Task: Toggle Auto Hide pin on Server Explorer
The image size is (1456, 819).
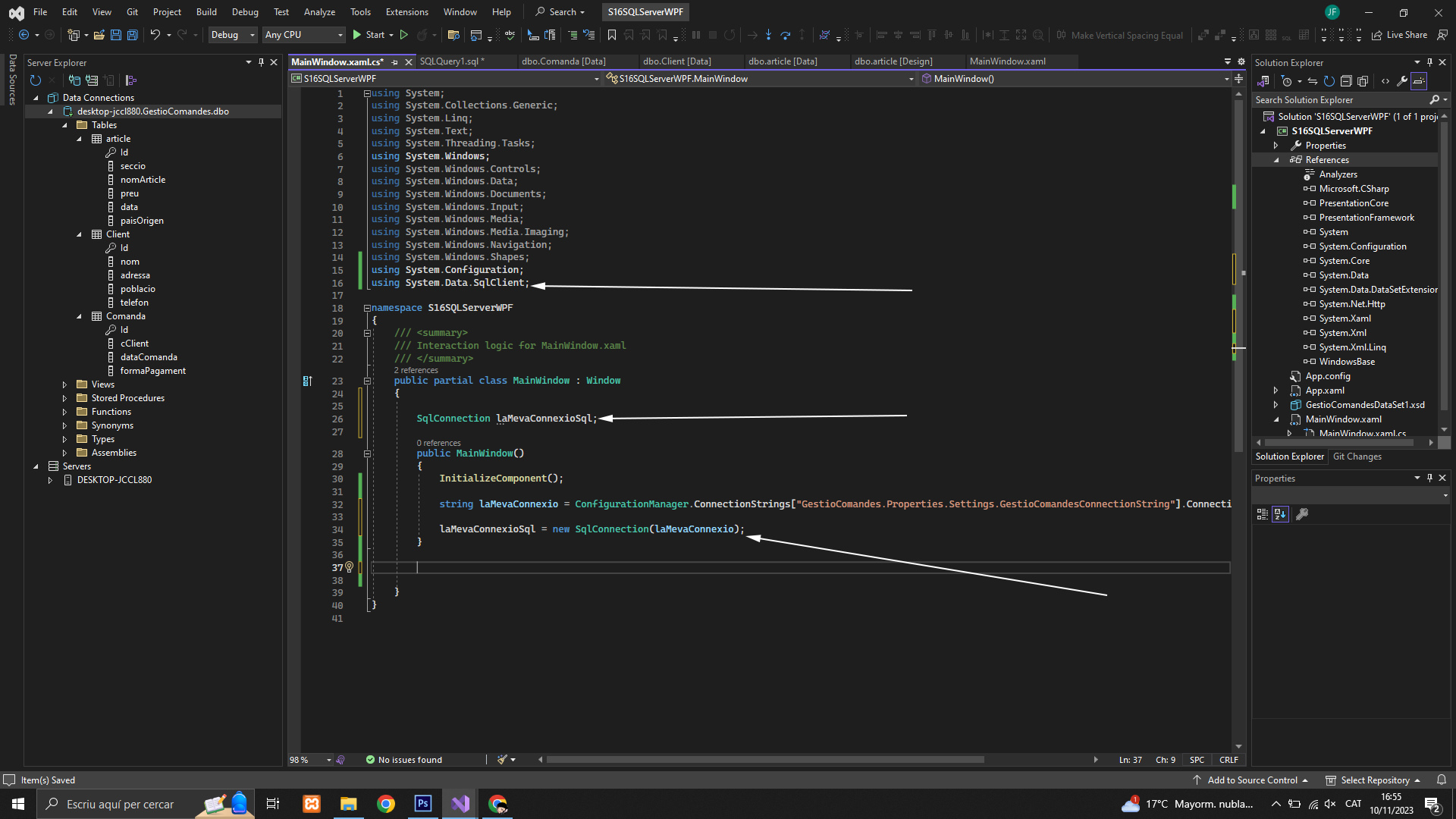Action: coord(261,62)
